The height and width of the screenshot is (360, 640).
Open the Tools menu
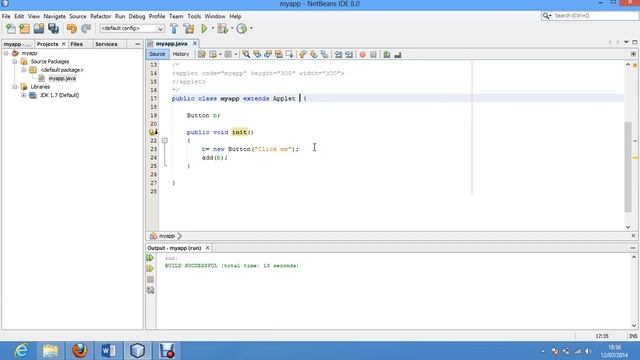194,16
